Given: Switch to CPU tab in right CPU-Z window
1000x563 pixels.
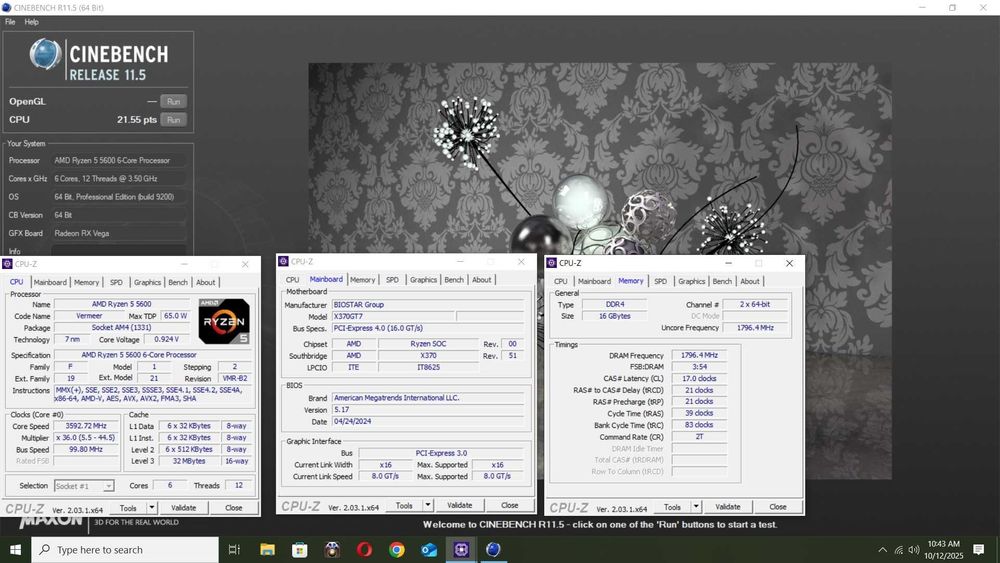Looking at the screenshot, I should click(x=561, y=281).
